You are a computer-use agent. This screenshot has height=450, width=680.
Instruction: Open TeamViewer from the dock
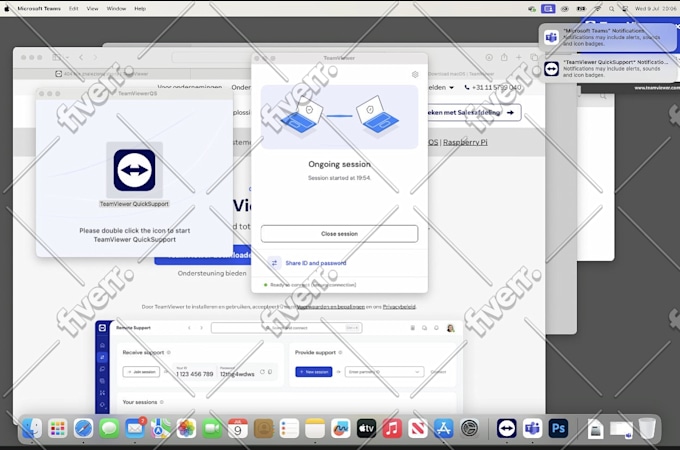(507, 429)
